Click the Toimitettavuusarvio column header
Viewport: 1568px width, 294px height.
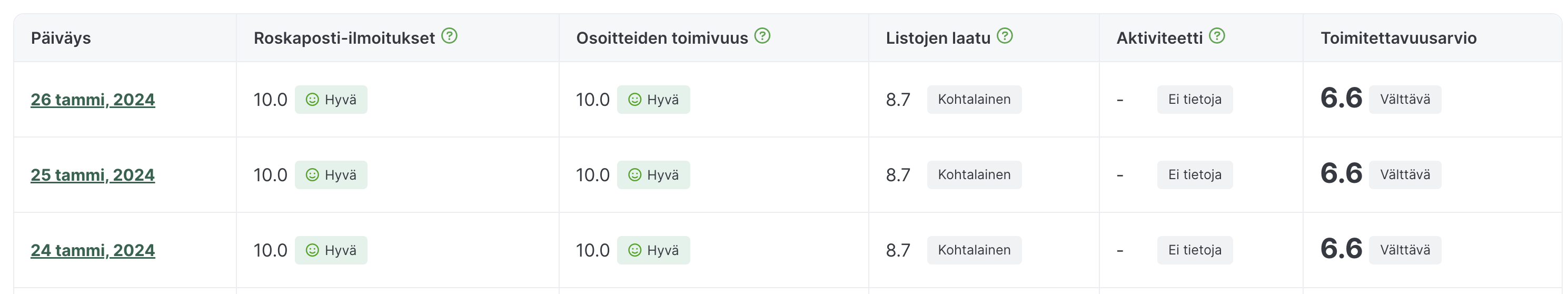pos(1398,38)
